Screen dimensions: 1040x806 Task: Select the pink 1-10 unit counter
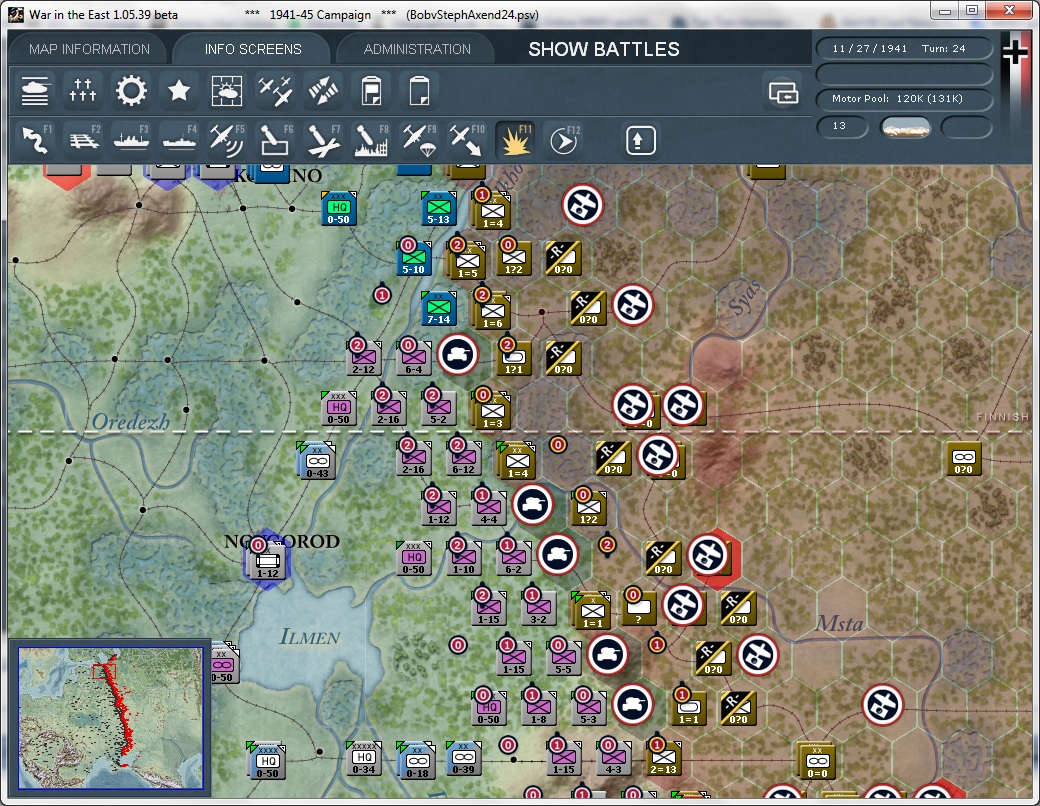(464, 559)
